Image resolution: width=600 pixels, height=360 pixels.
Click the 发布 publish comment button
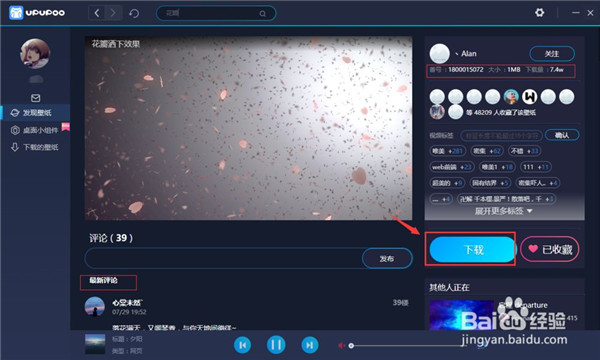[x=387, y=259]
